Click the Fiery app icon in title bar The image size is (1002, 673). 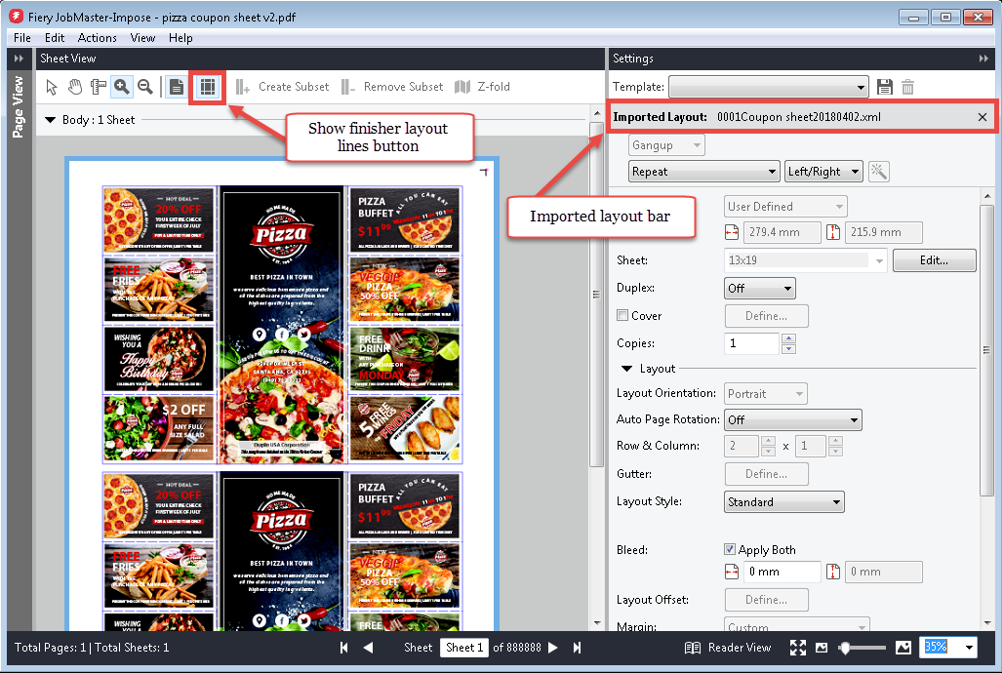16,17
